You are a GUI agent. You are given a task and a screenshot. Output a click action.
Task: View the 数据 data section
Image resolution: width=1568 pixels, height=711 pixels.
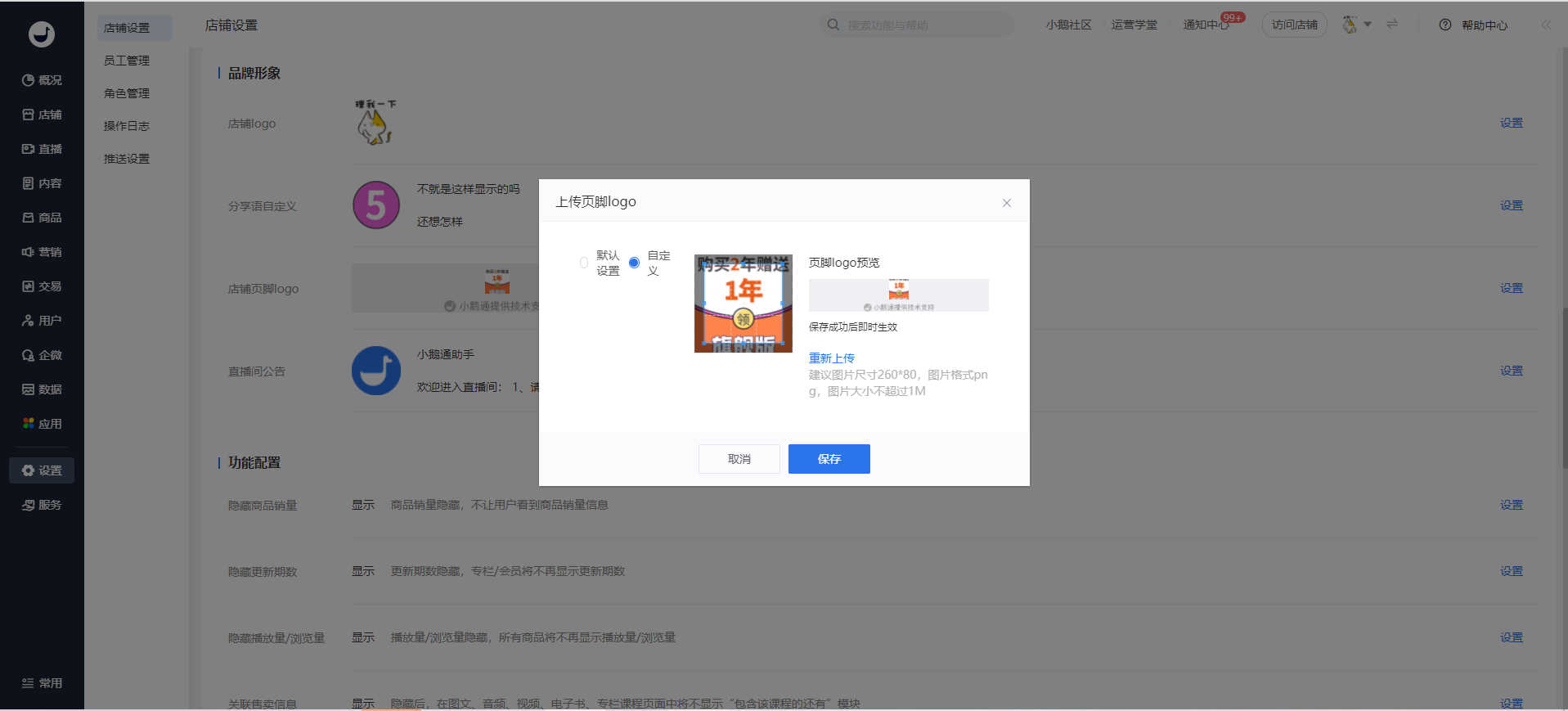(x=42, y=389)
